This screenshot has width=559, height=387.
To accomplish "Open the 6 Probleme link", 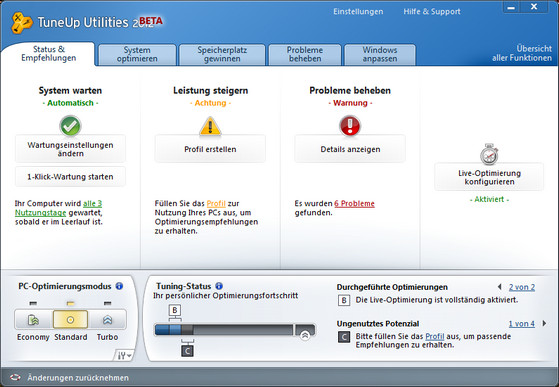I will [x=354, y=203].
